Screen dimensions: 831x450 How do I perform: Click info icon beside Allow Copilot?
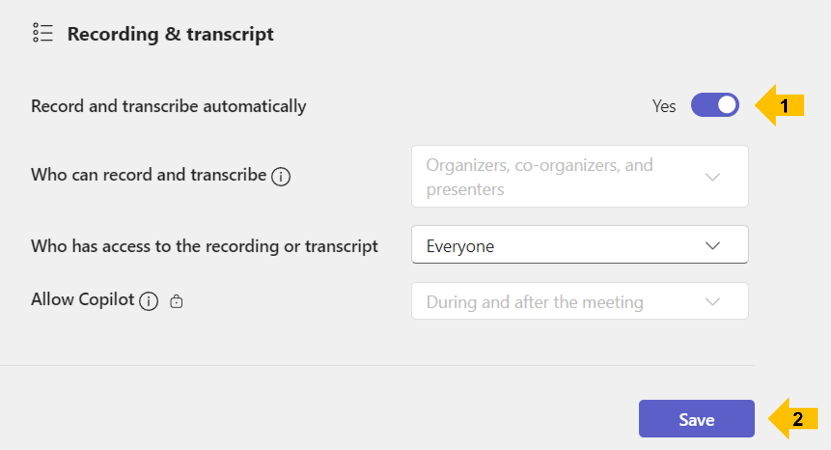(148, 301)
